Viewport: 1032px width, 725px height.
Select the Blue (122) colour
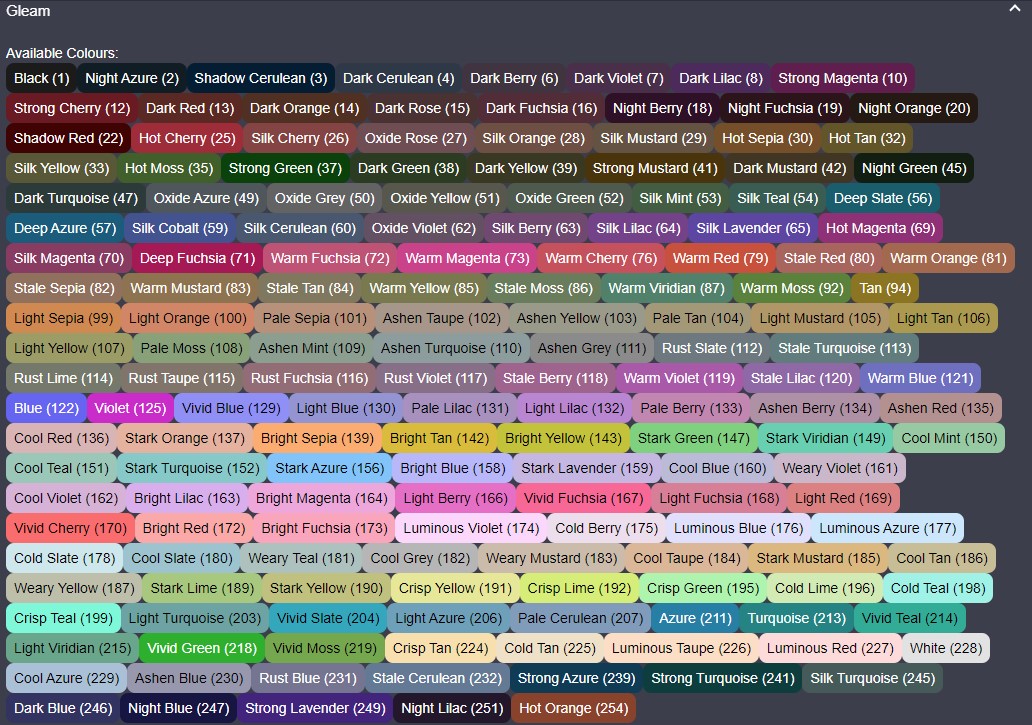[46, 409]
